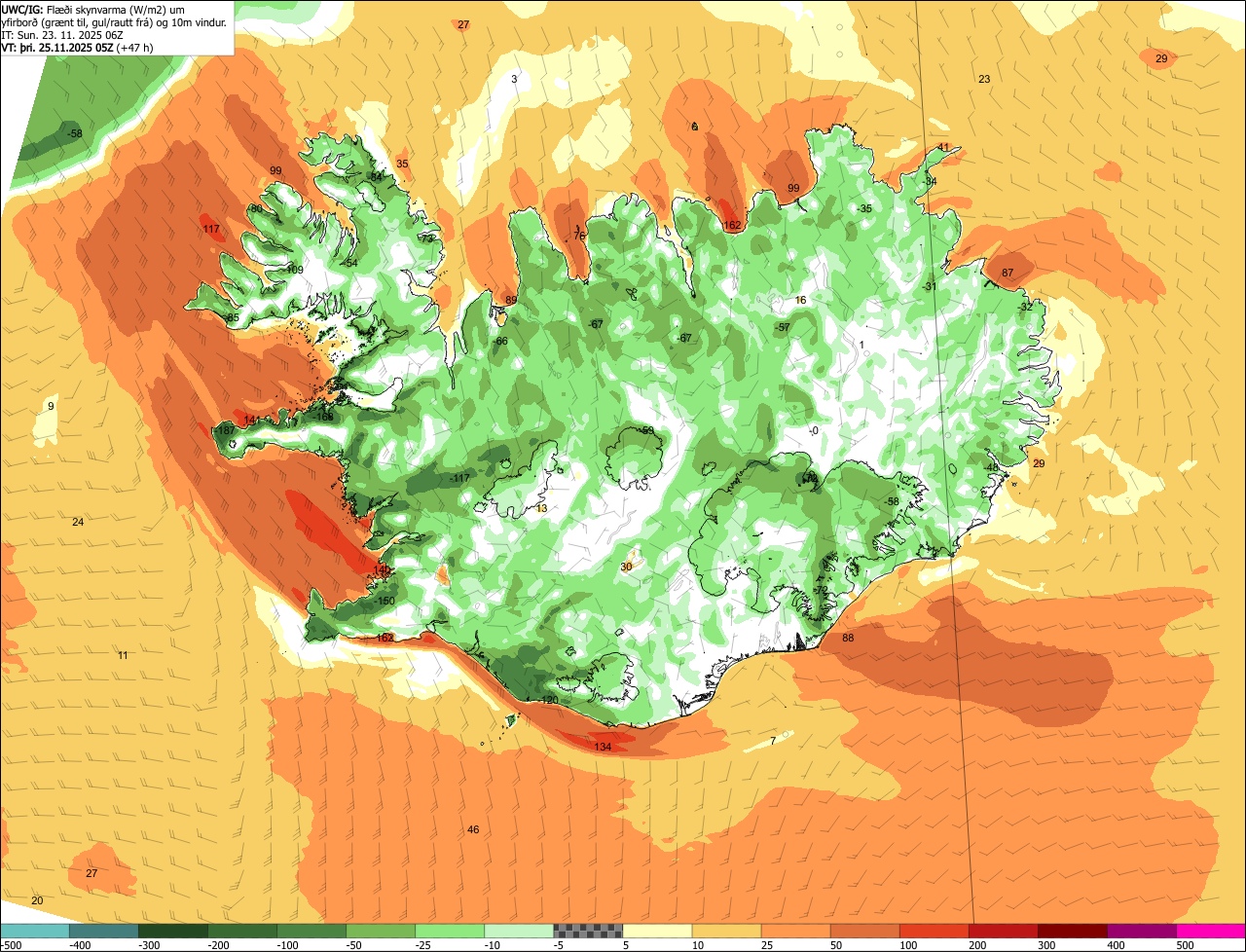Click the legend label -100
This screenshot has height=952, width=1246.
click(x=289, y=944)
